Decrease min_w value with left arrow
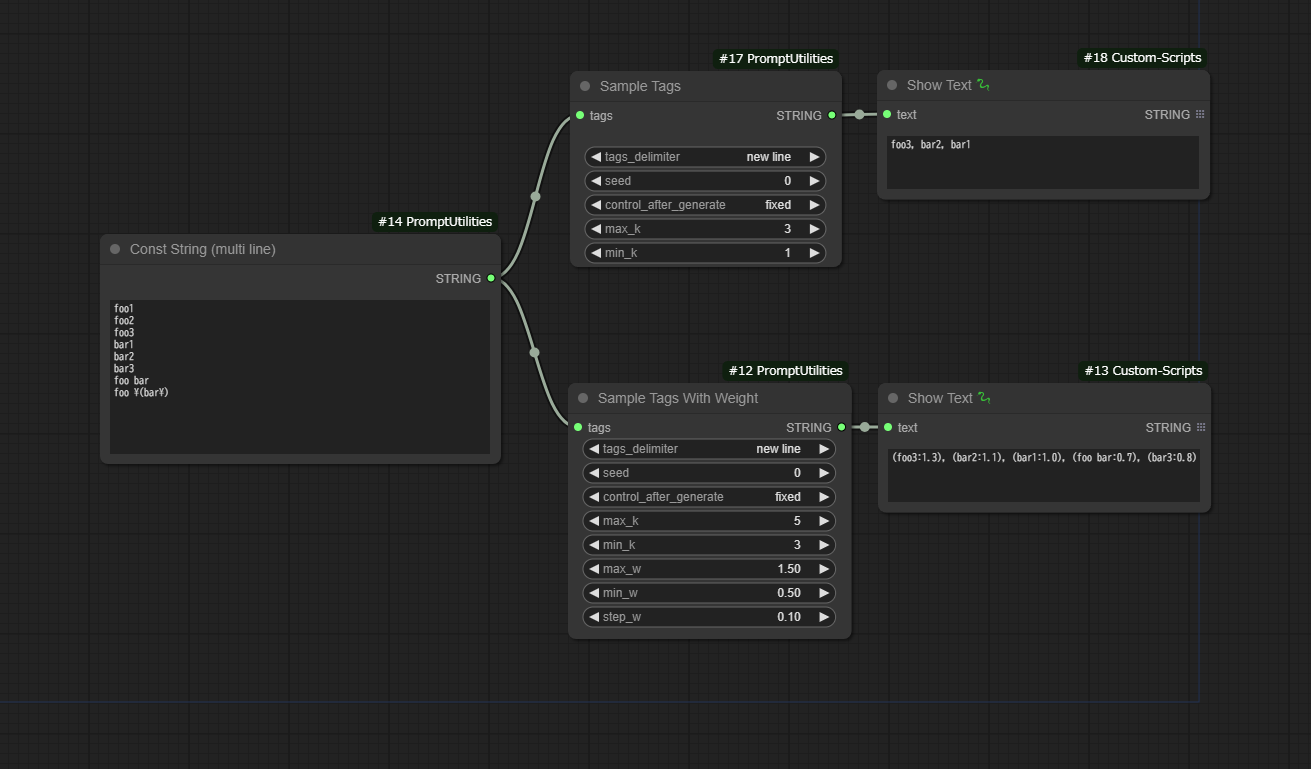This screenshot has width=1311, height=769. pyautogui.click(x=594, y=593)
